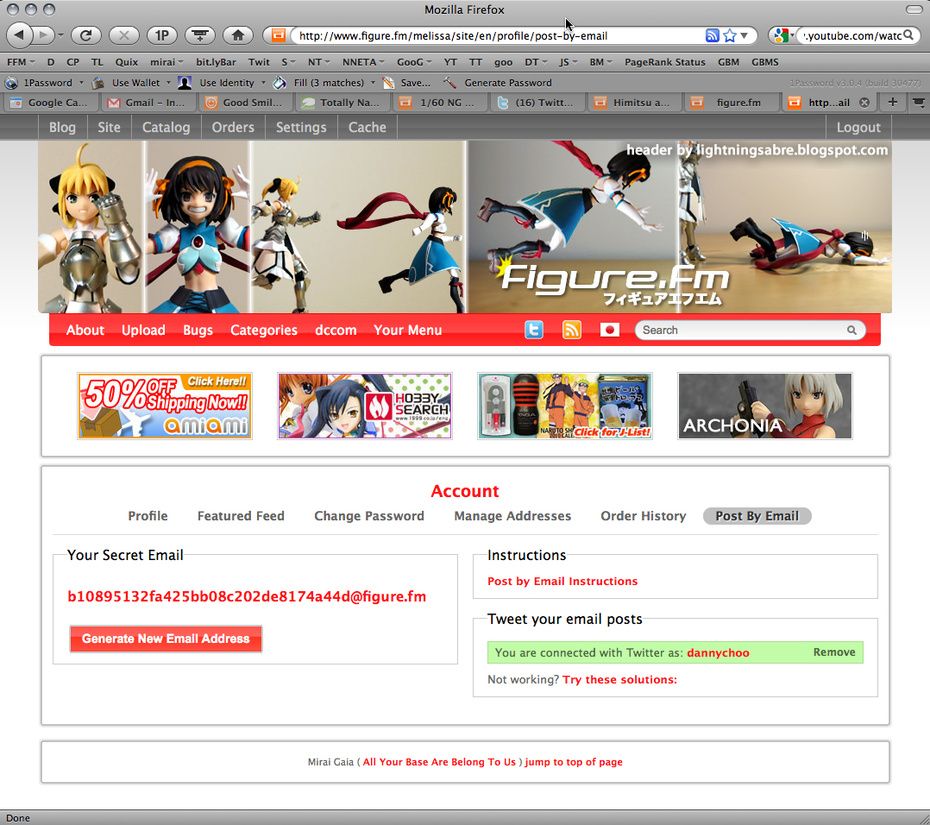Click the Twitter icon in site navigation

[534, 330]
